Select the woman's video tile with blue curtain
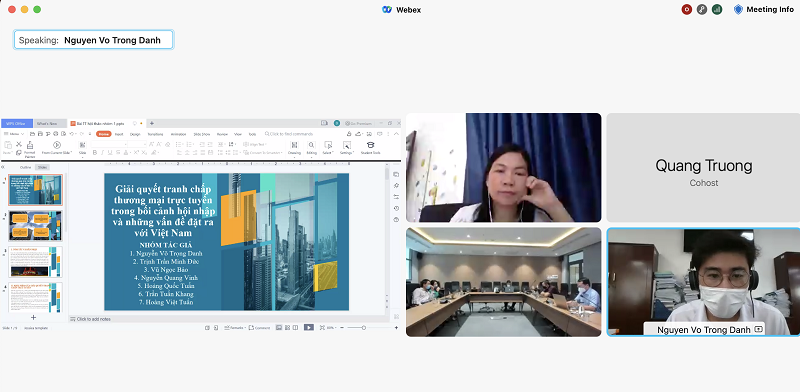The width and height of the screenshot is (800, 392). tap(504, 167)
